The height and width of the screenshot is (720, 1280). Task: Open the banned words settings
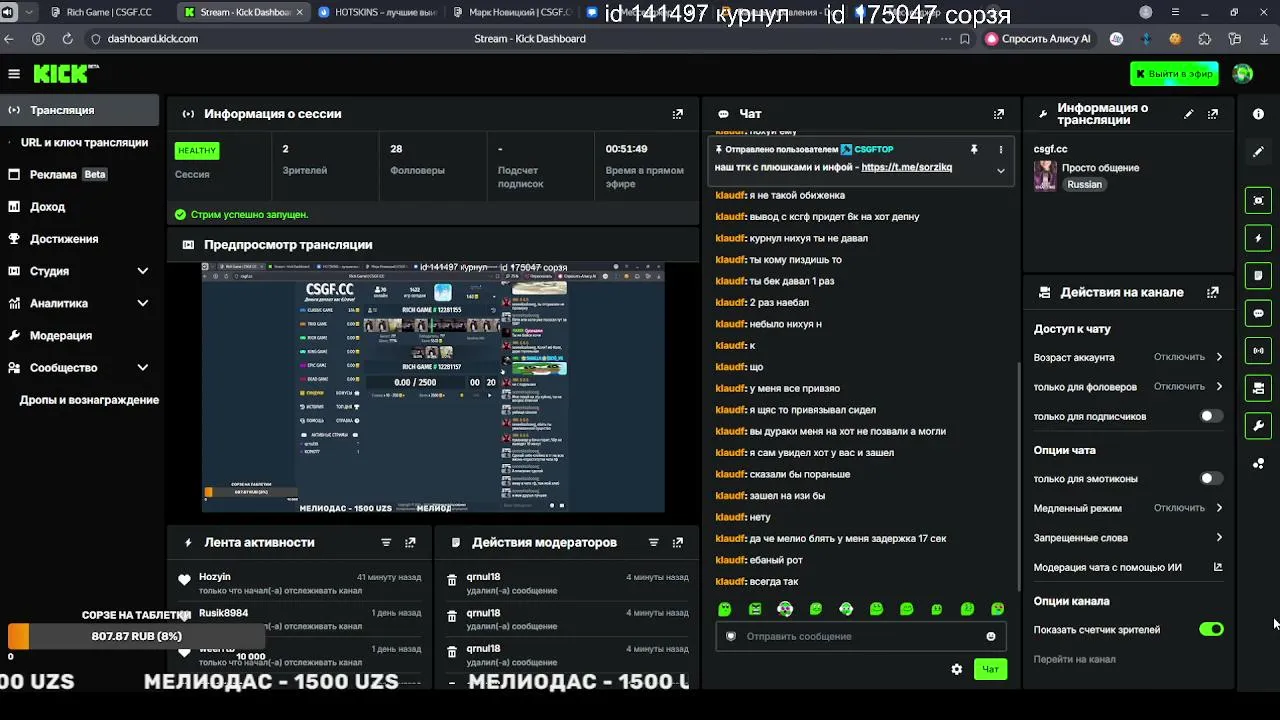[1128, 538]
